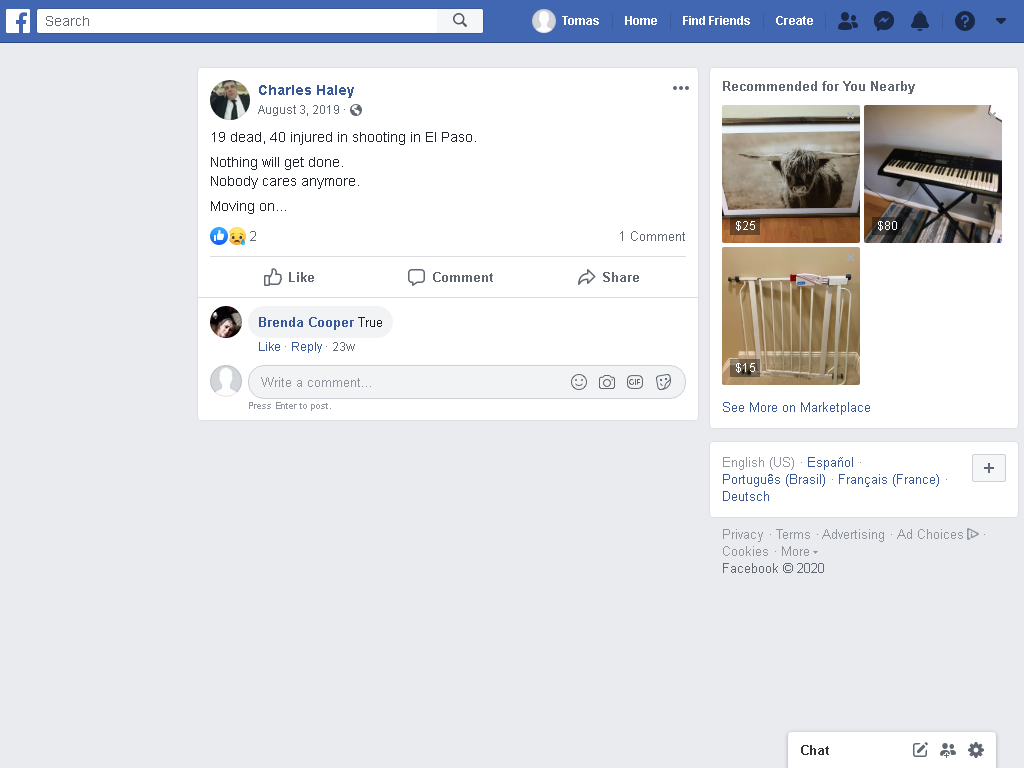Open Messenger icon in top bar
This screenshot has width=1024, height=768.
pyautogui.click(x=884, y=21)
